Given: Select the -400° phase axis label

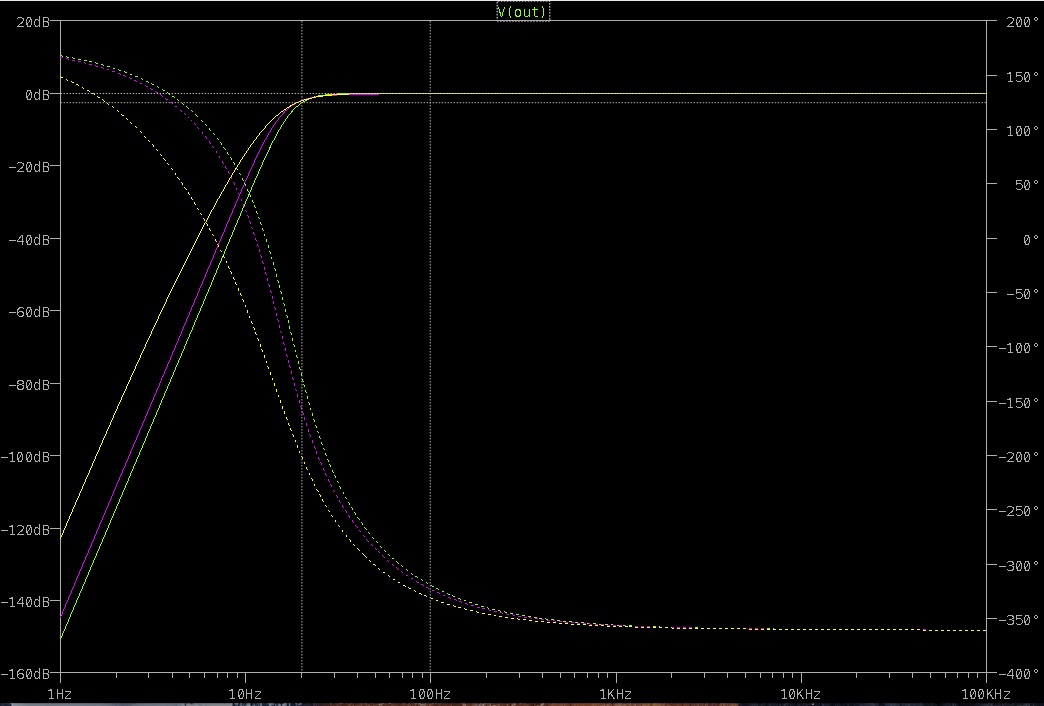Looking at the screenshot, I should (1018, 674).
